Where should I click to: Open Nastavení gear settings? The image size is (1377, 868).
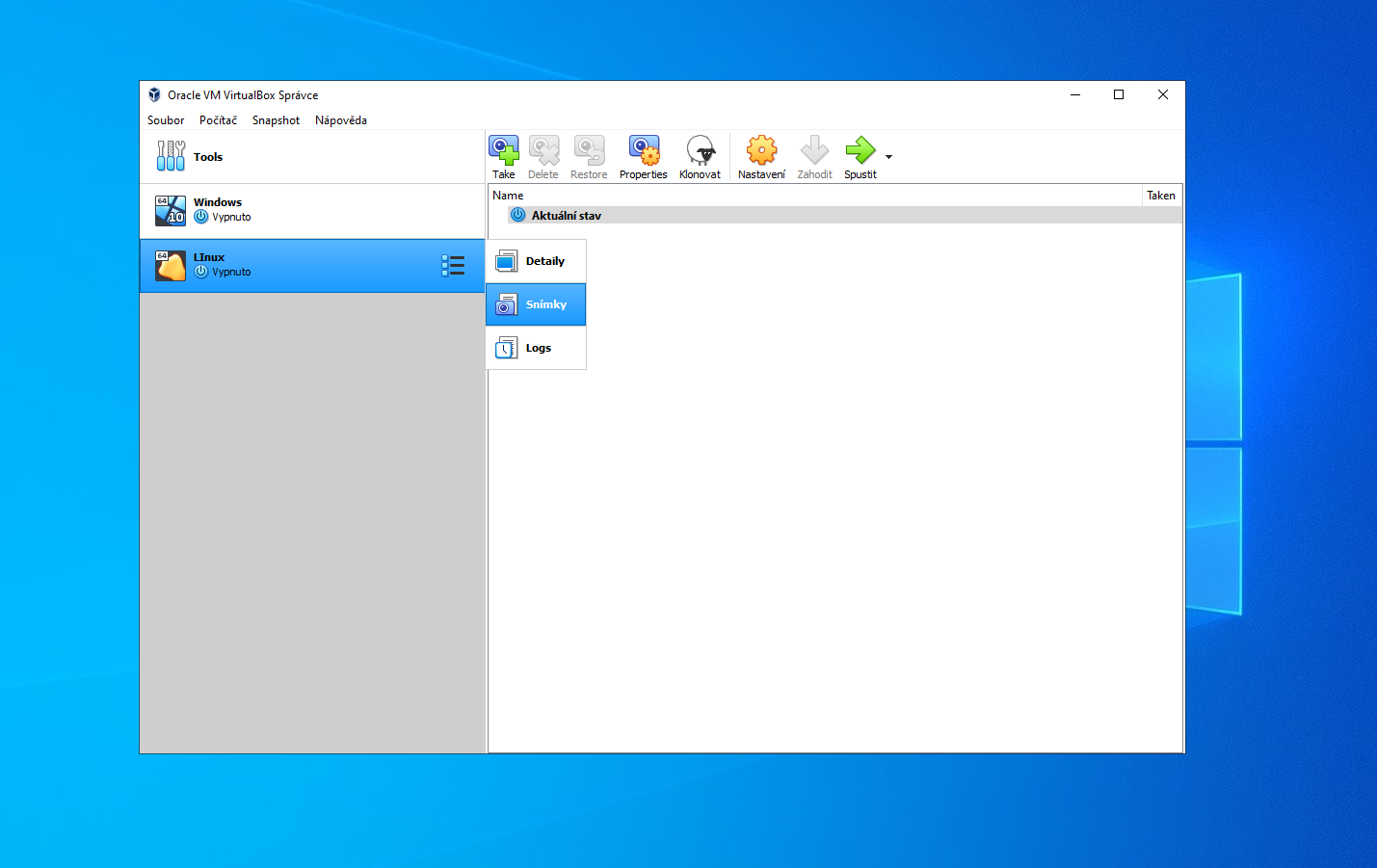pyautogui.click(x=761, y=157)
